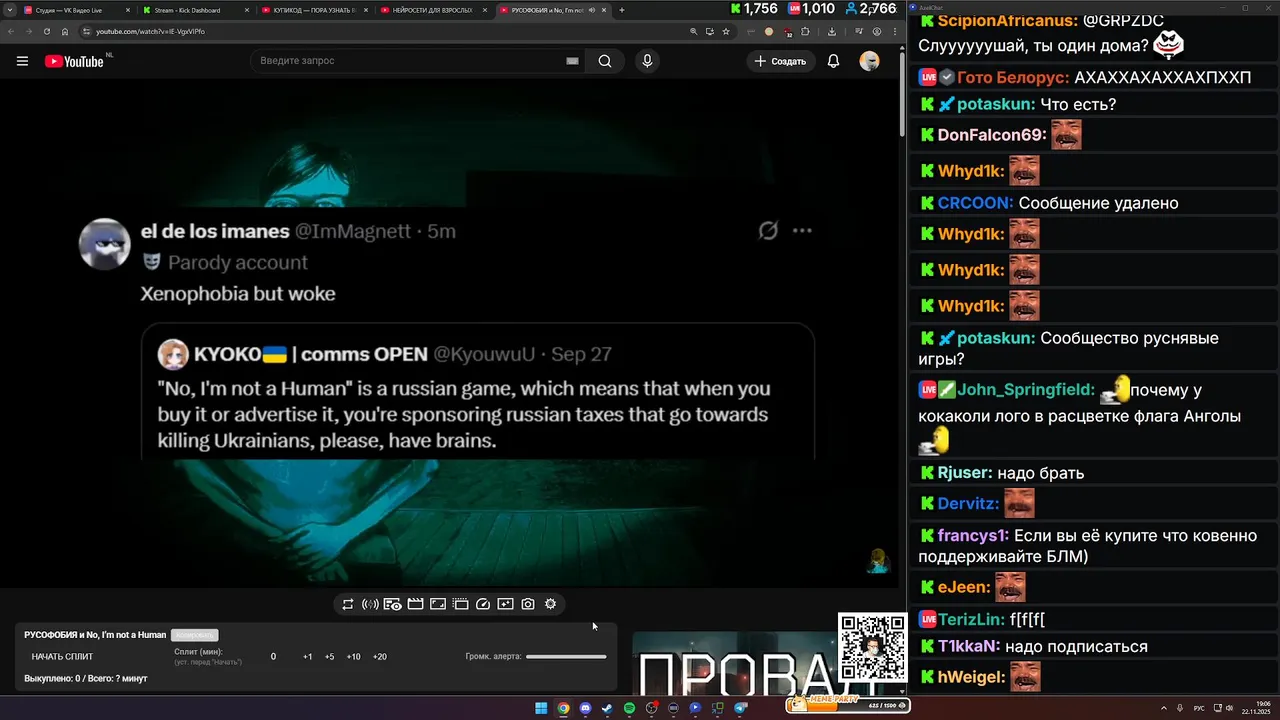This screenshot has height=720, width=1280.
Task: Switch to the Stream - Kick Dashboard tab
Action: (194, 10)
